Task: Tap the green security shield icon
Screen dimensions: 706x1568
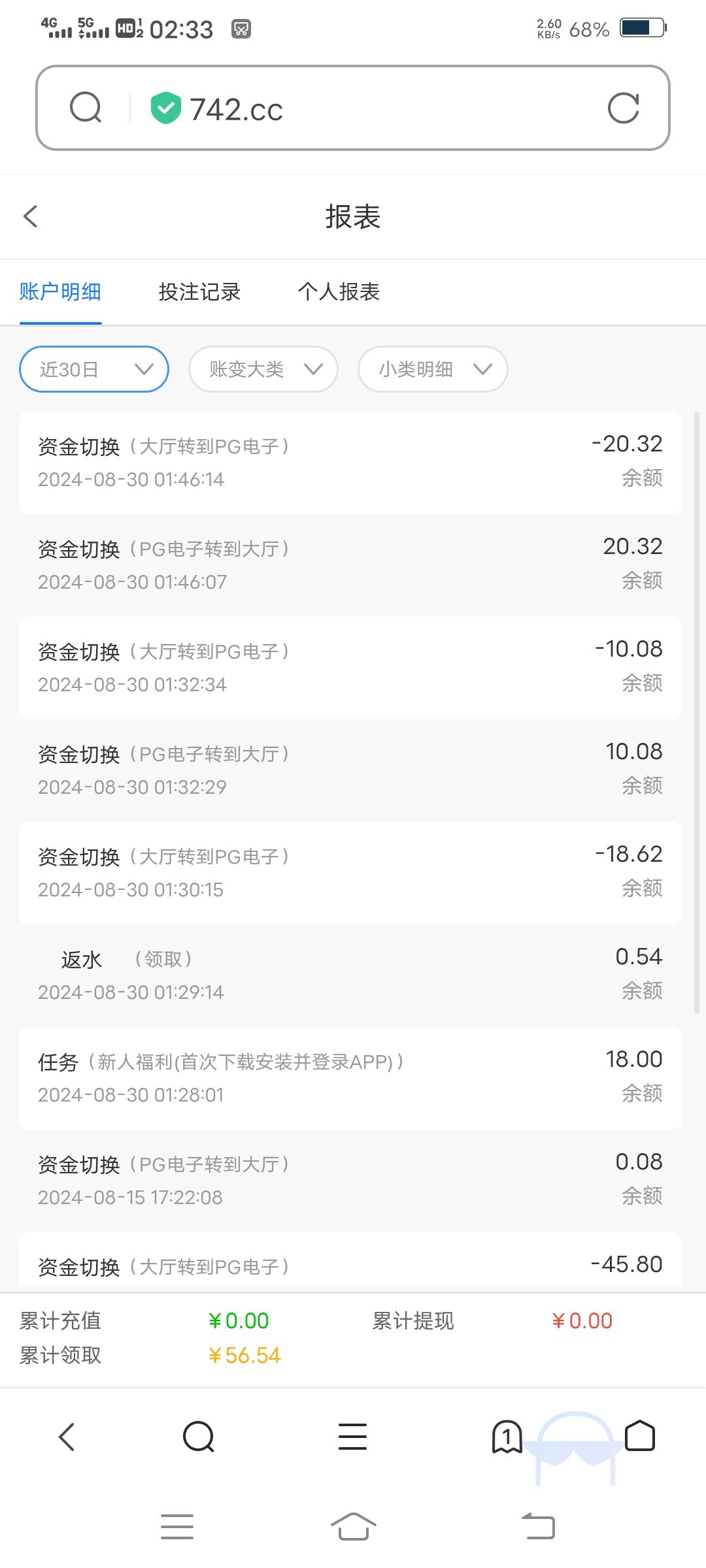Action: click(x=165, y=108)
